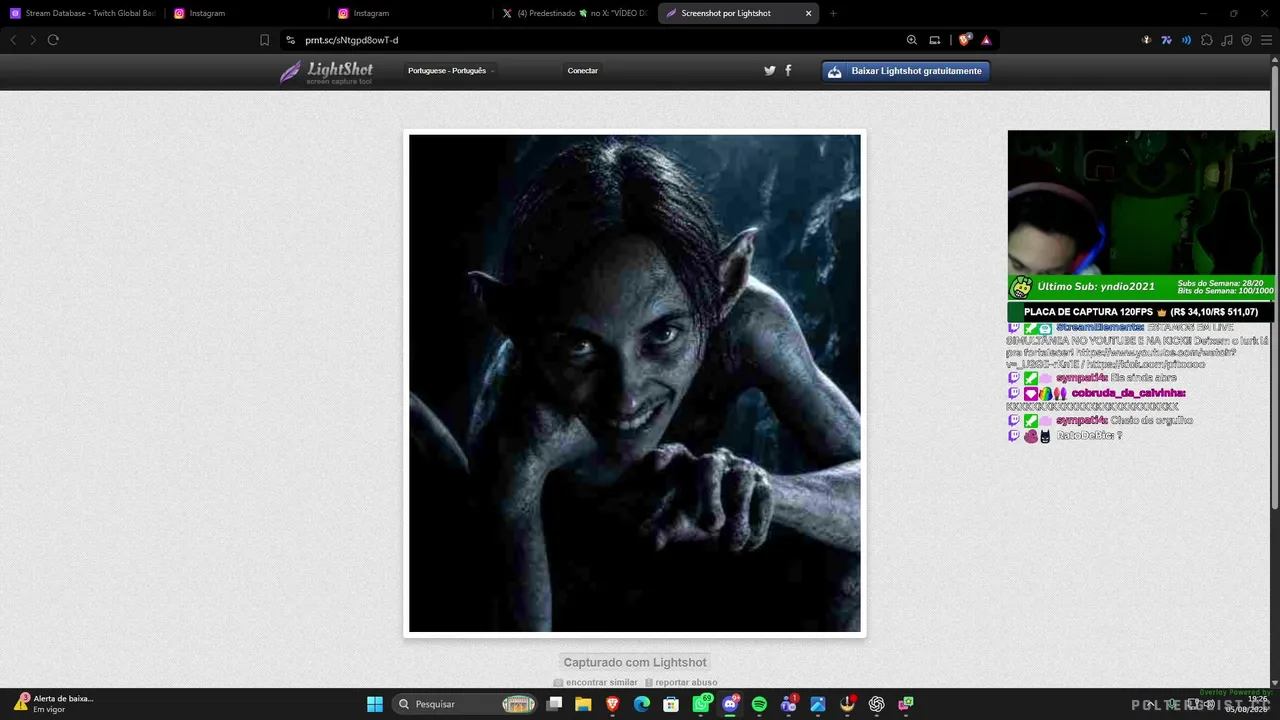Open the browser extensions puzzle menu

(x=1207, y=40)
